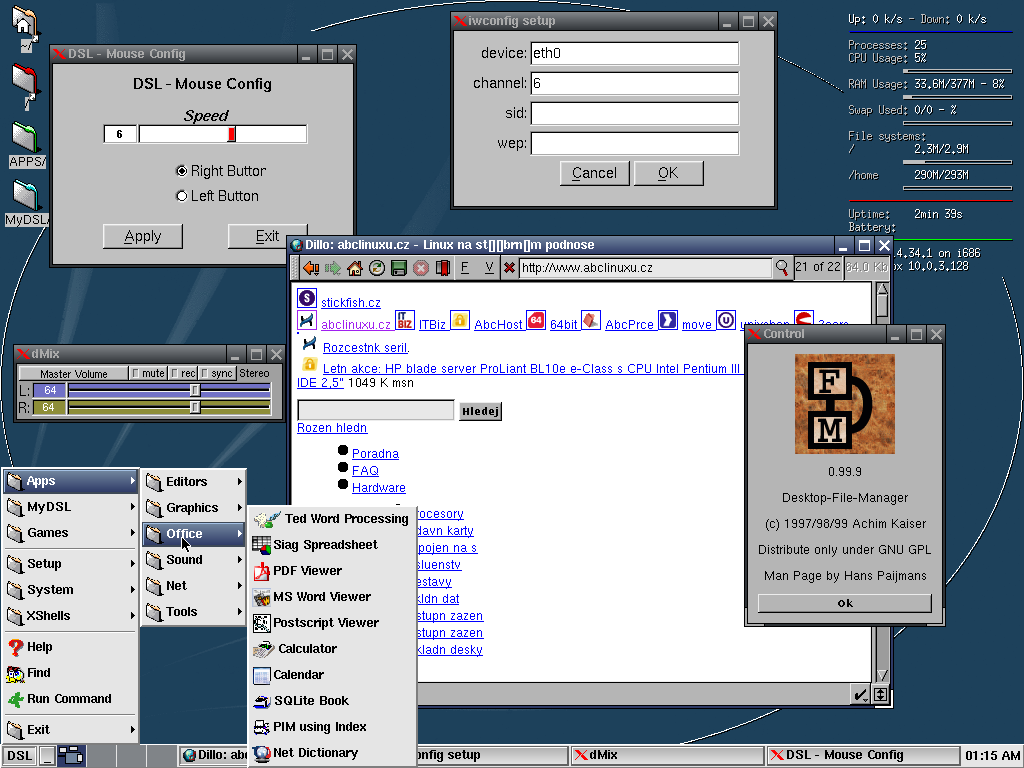Click Apply in the Mouse Config window
Screen dimensions: 1024x768
pos(142,236)
